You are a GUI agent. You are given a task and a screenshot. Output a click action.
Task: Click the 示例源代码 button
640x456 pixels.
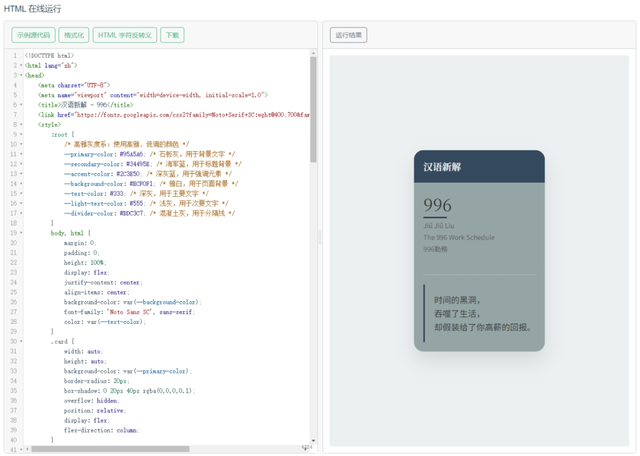tap(33, 35)
